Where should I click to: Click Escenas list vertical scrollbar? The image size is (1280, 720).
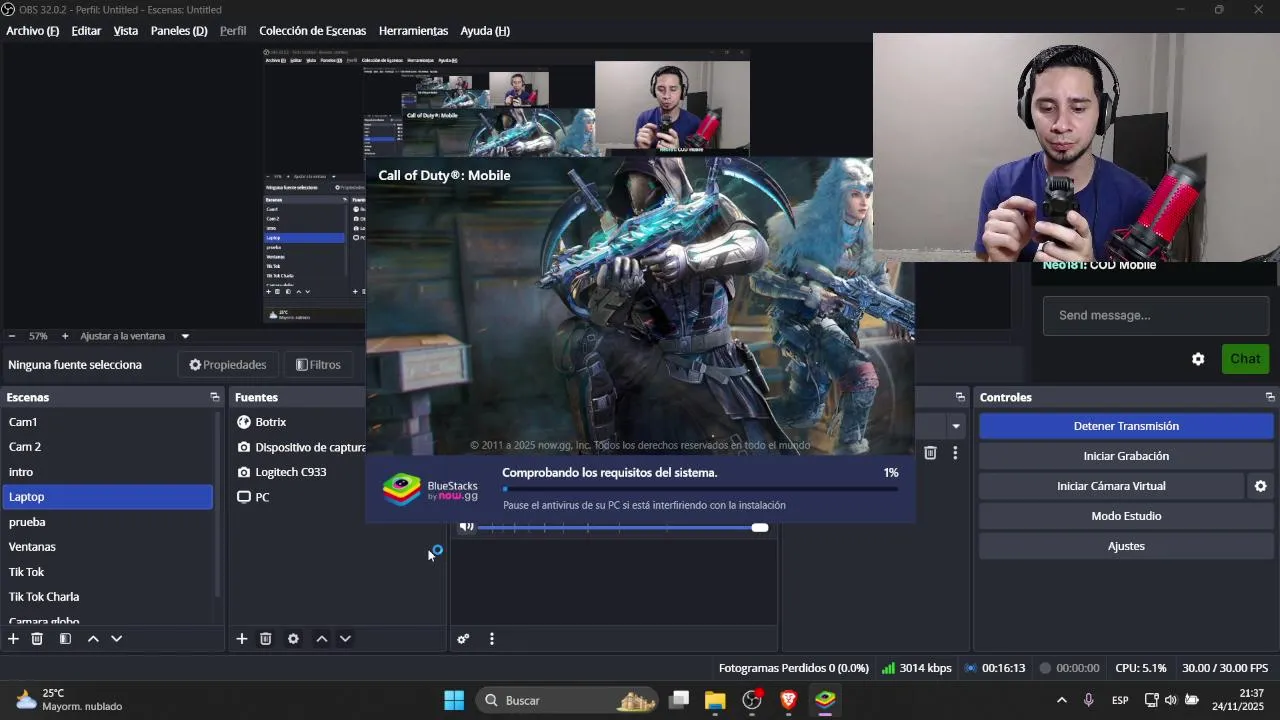pos(218,503)
